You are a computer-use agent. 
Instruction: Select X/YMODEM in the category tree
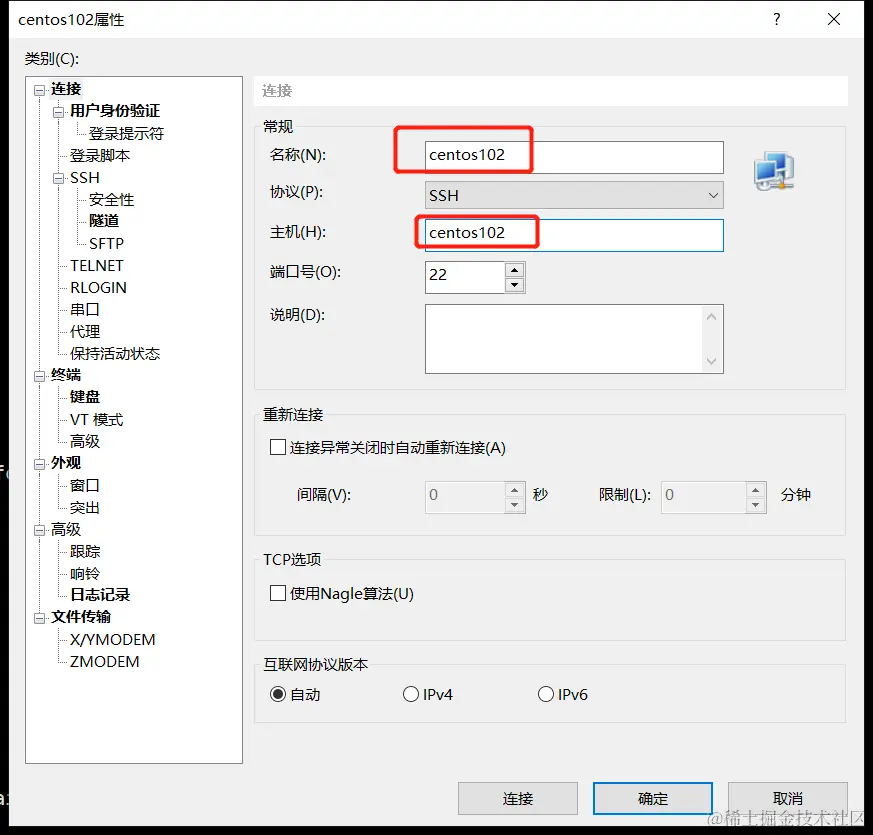(112, 640)
